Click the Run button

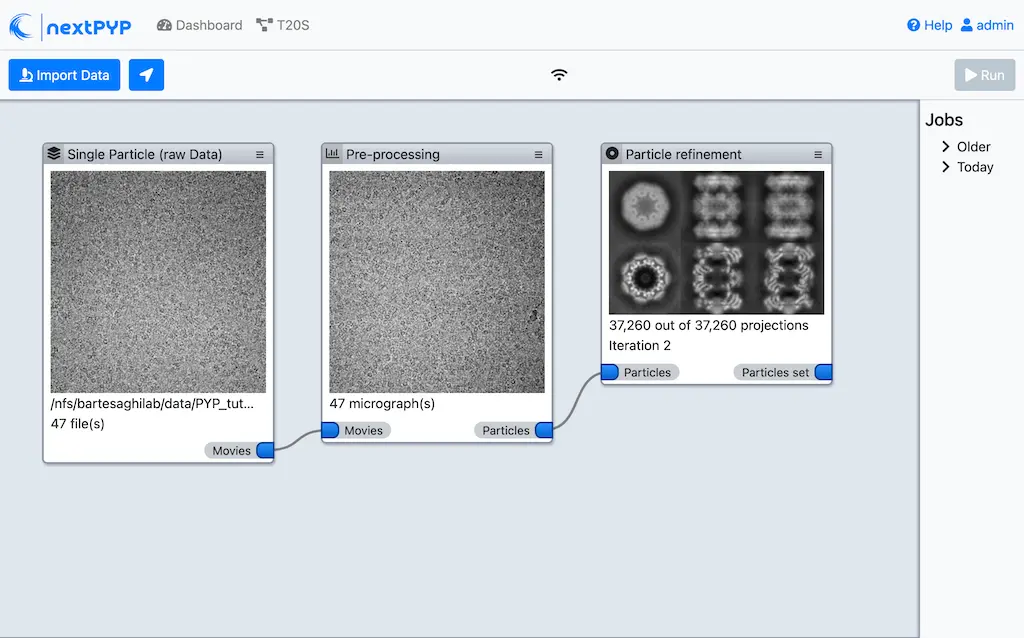point(984,74)
